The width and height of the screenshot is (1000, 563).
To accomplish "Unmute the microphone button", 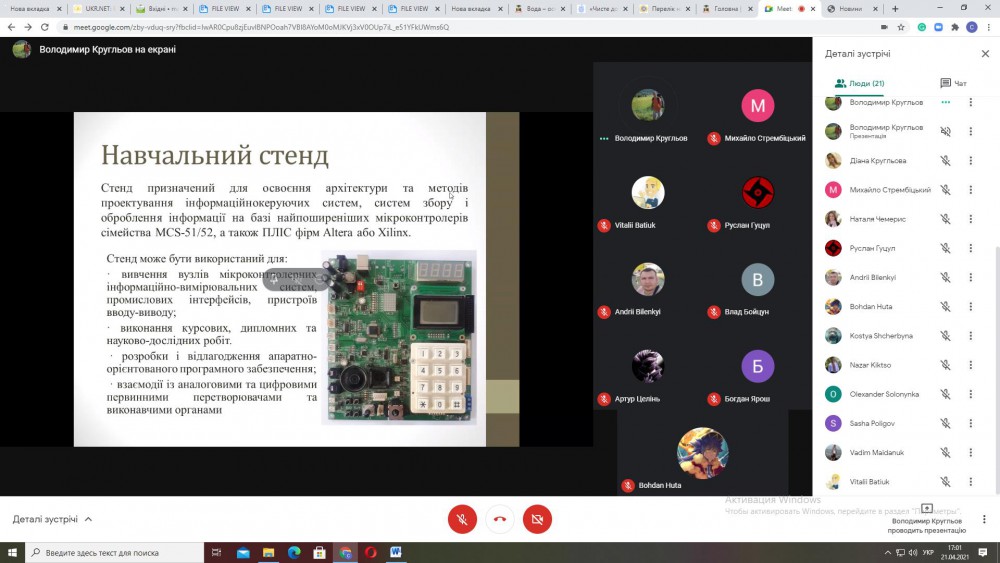I will pyautogui.click(x=462, y=519).
